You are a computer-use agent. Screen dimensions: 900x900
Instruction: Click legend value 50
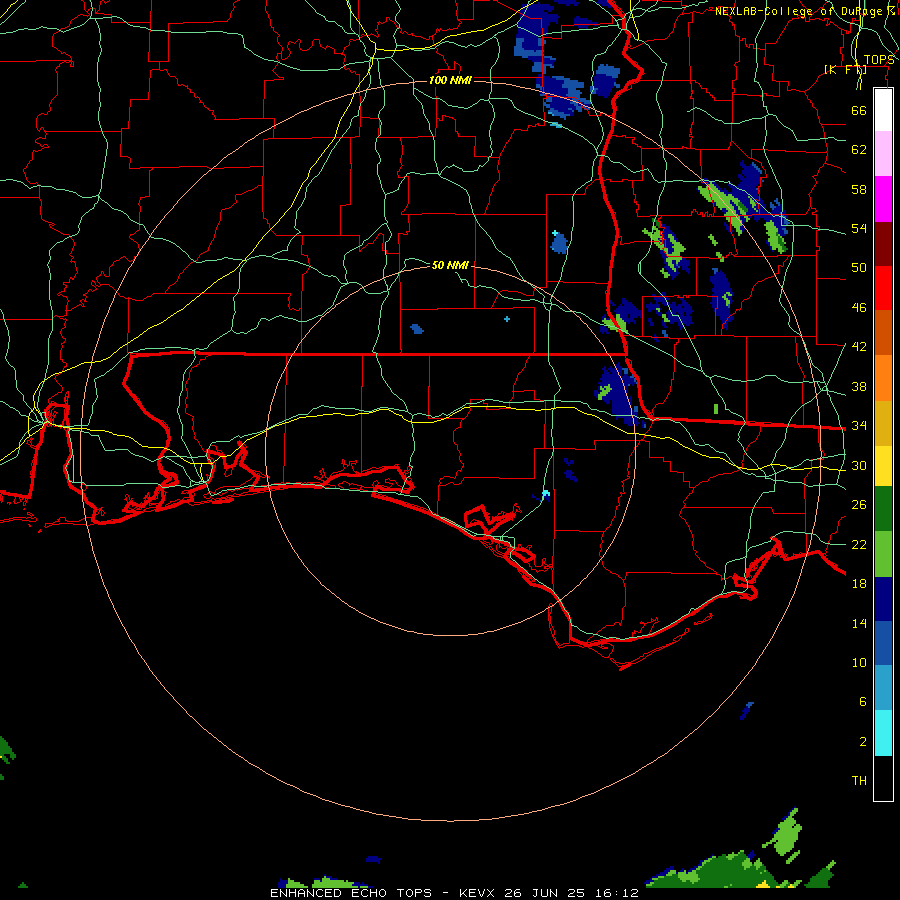[x=859, y=268]
